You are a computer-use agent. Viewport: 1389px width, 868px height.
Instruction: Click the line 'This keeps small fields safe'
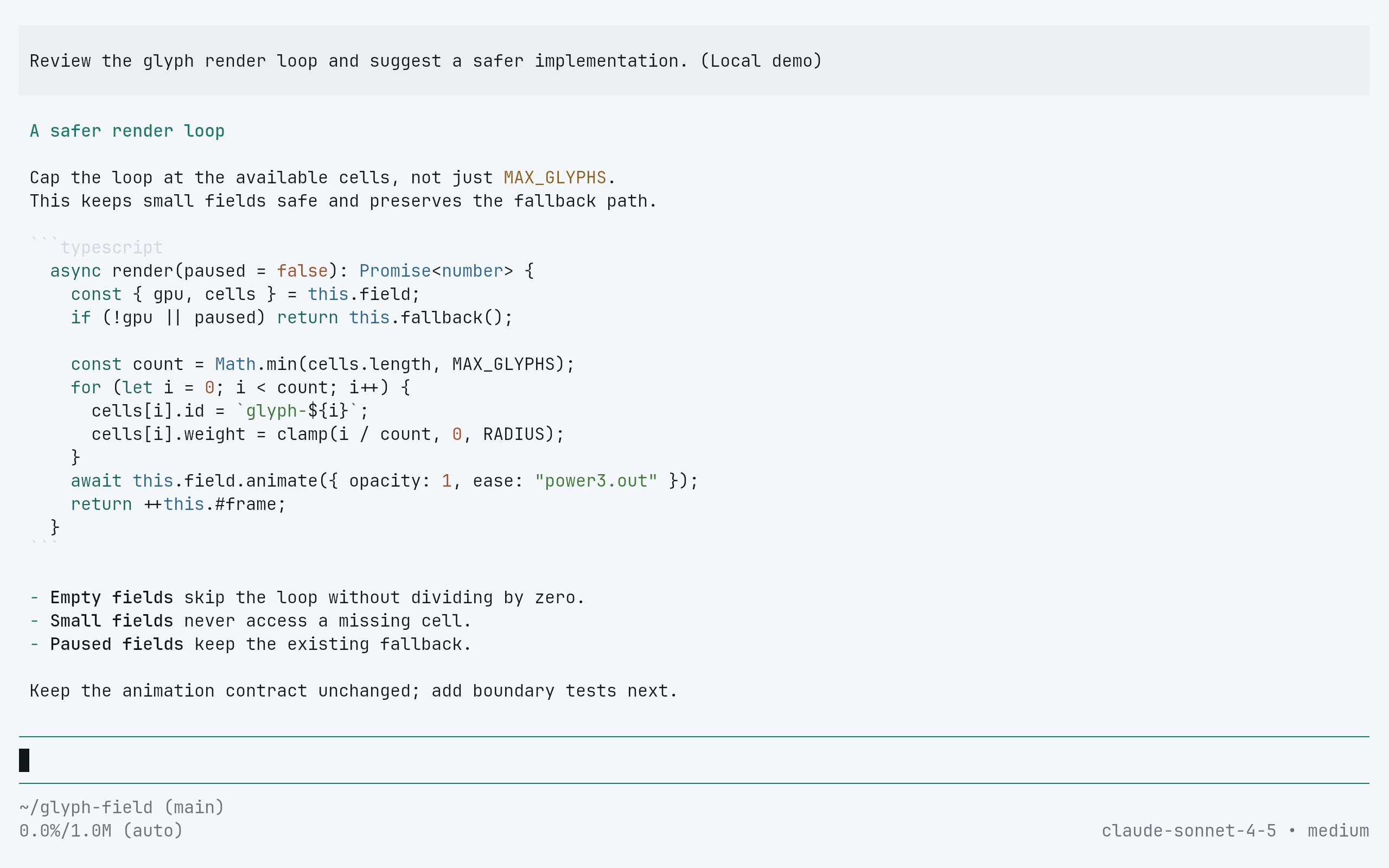coord(343,201)
